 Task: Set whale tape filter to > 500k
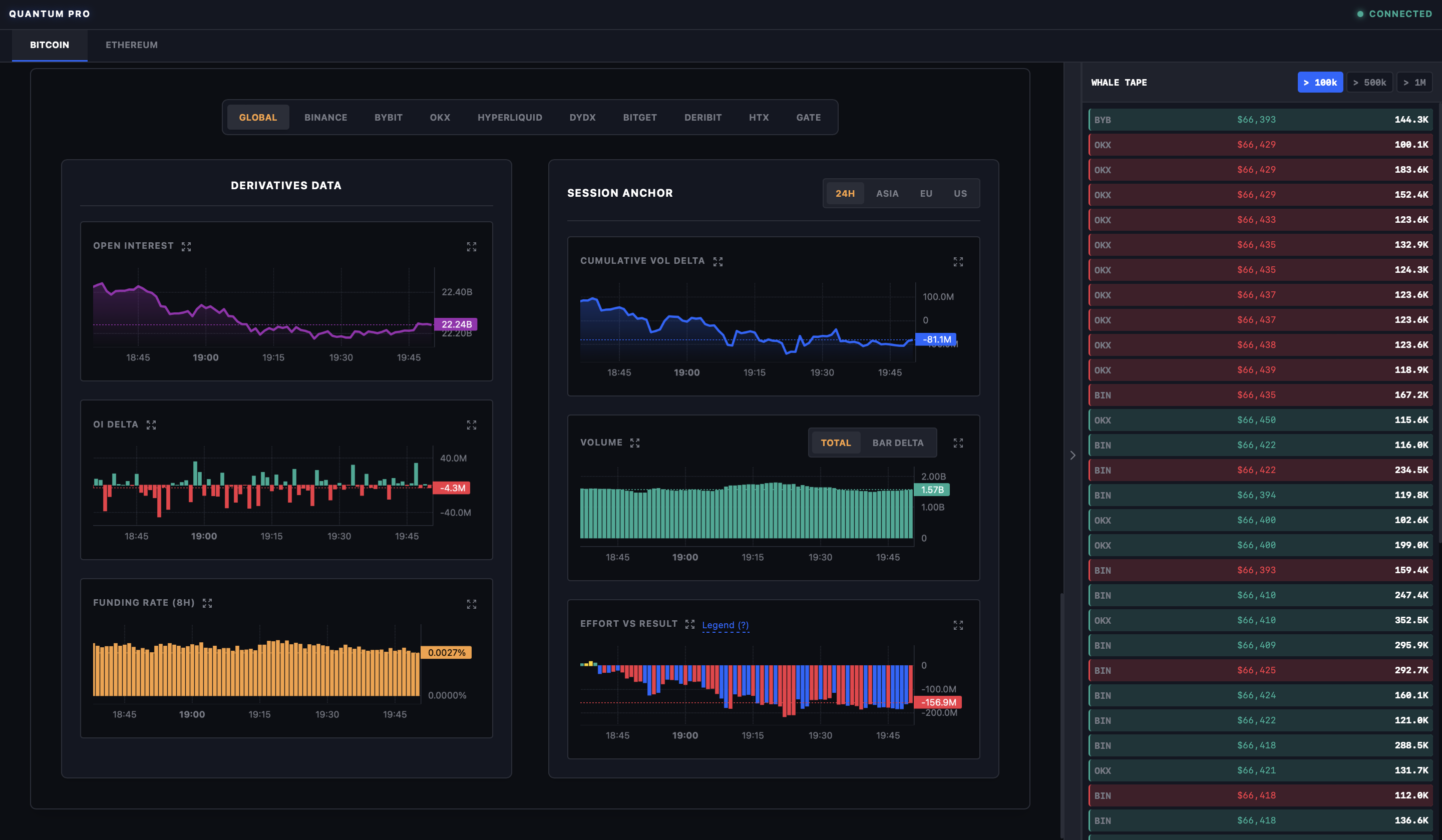[x=1369, y=83]
